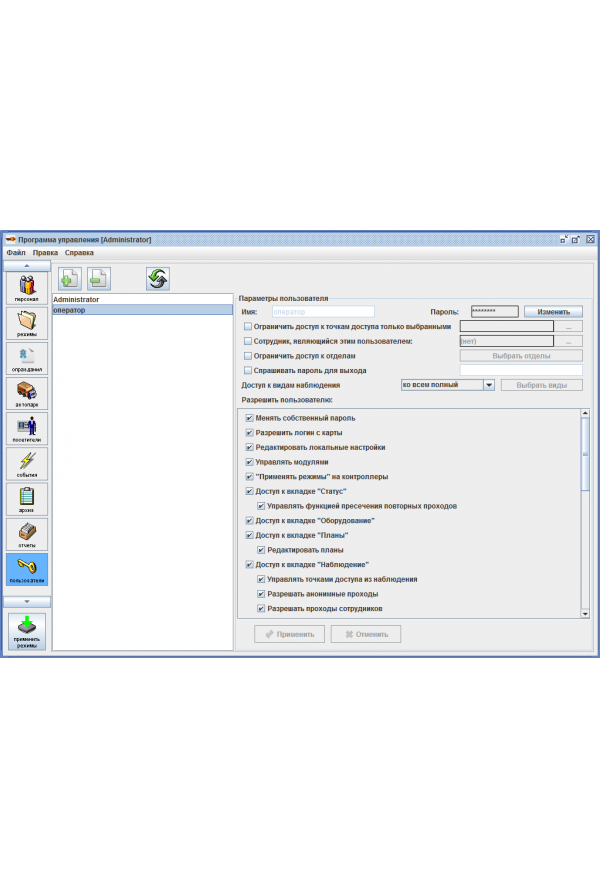600x888 pixels.
Task: Enable 'Ограничить доступ к отделам' checkbox
Action: pos(248,356)
